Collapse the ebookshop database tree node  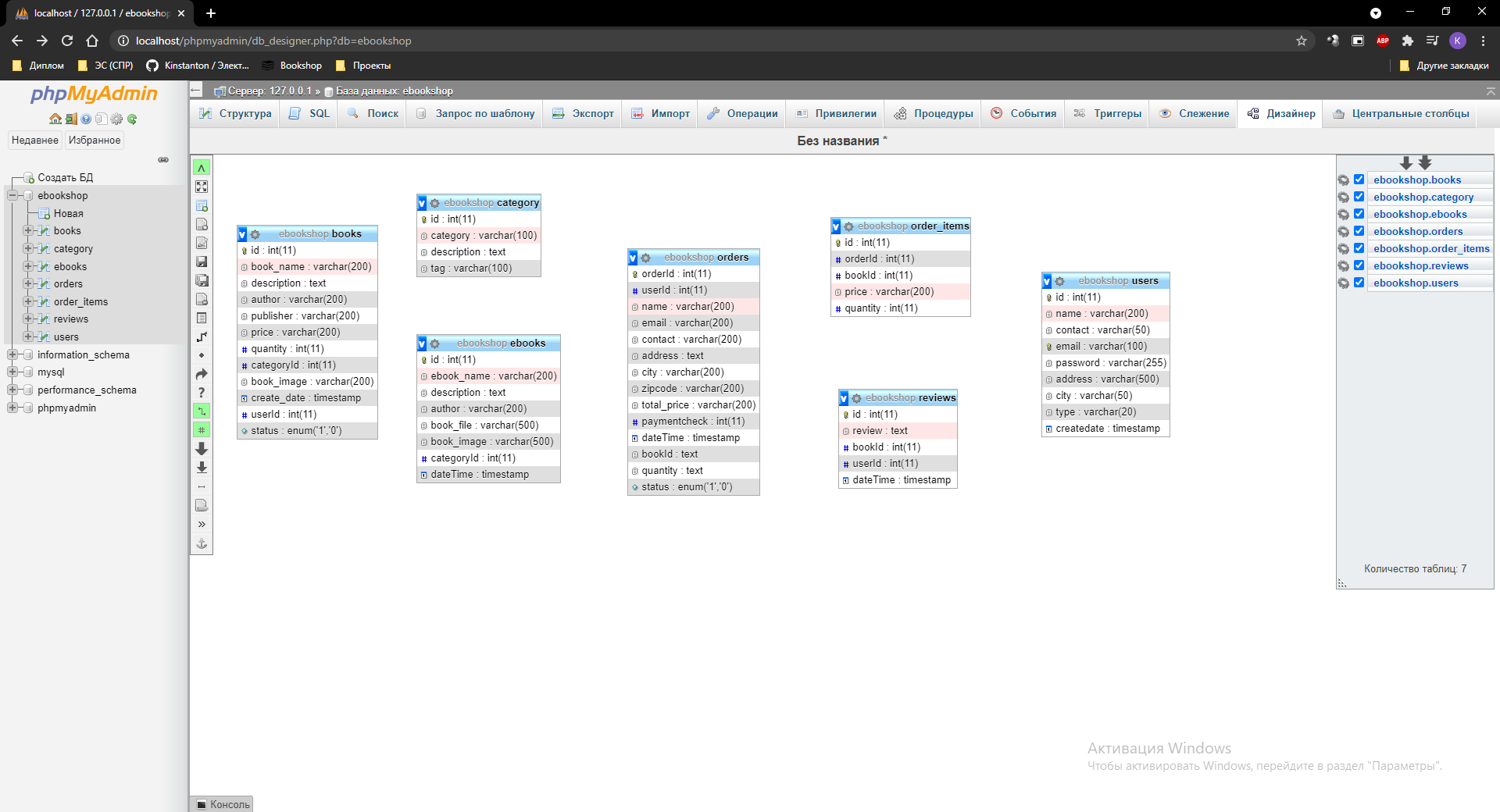coord(12,196)
